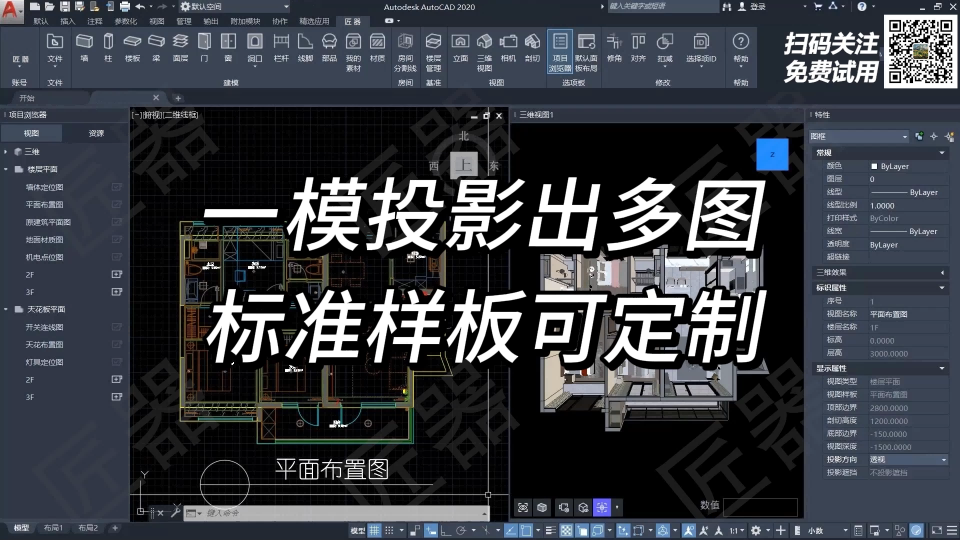Open the 帮助 help button in ribbon
960x540 pixels.
click(x=741, y=48)
